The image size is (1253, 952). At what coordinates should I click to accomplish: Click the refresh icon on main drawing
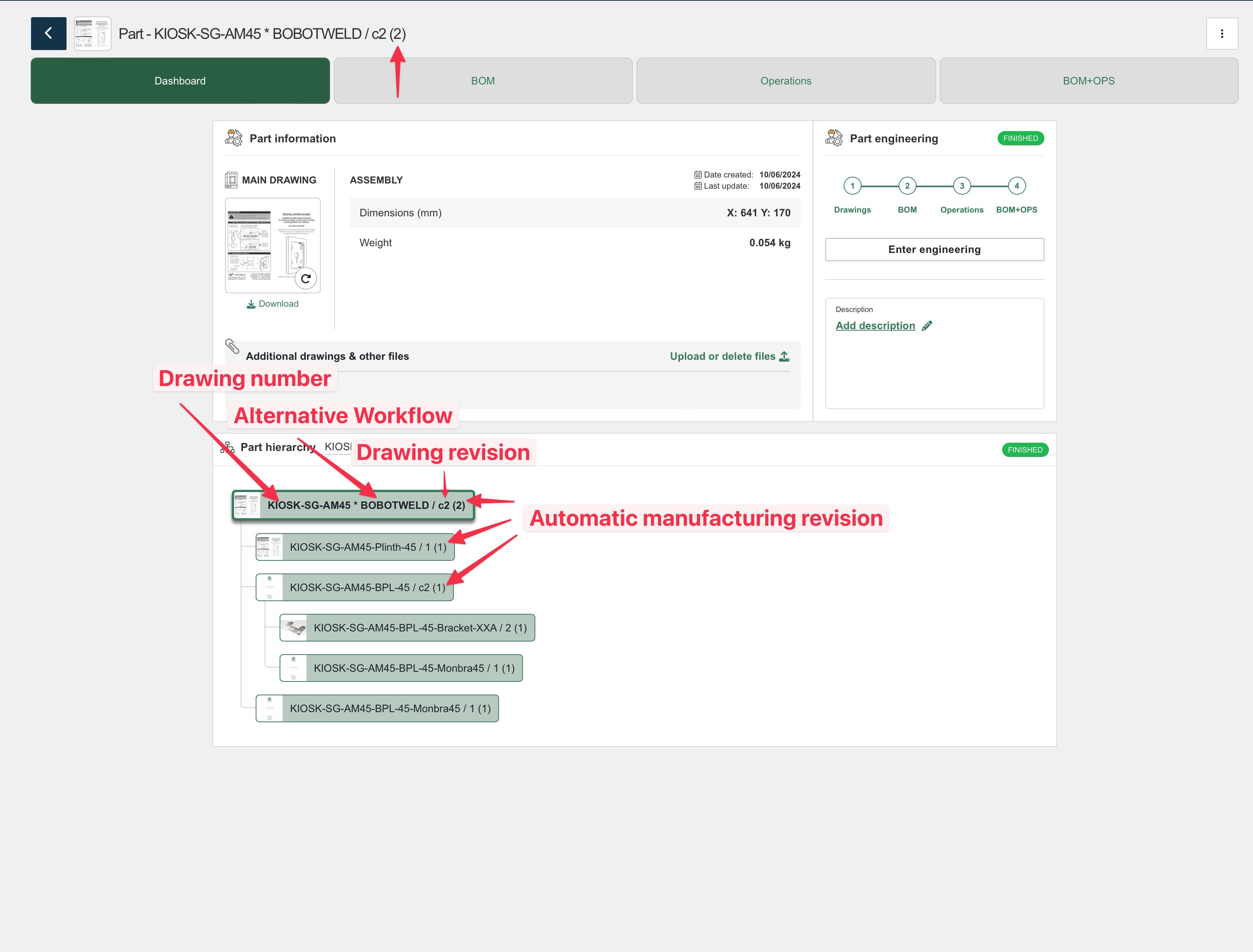click(x=306, y=278)
